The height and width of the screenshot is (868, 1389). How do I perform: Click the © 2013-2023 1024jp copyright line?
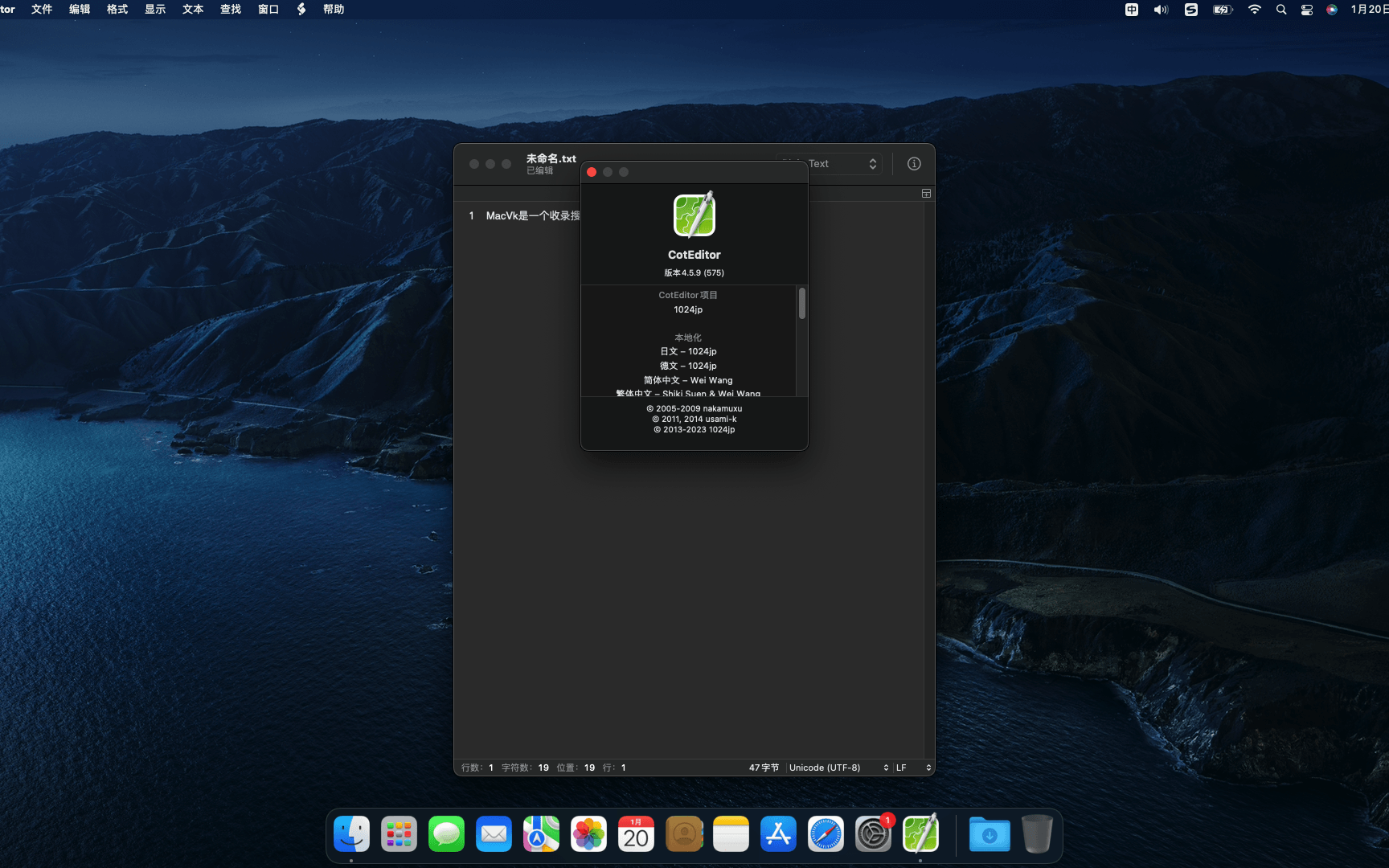pos(694,429)
